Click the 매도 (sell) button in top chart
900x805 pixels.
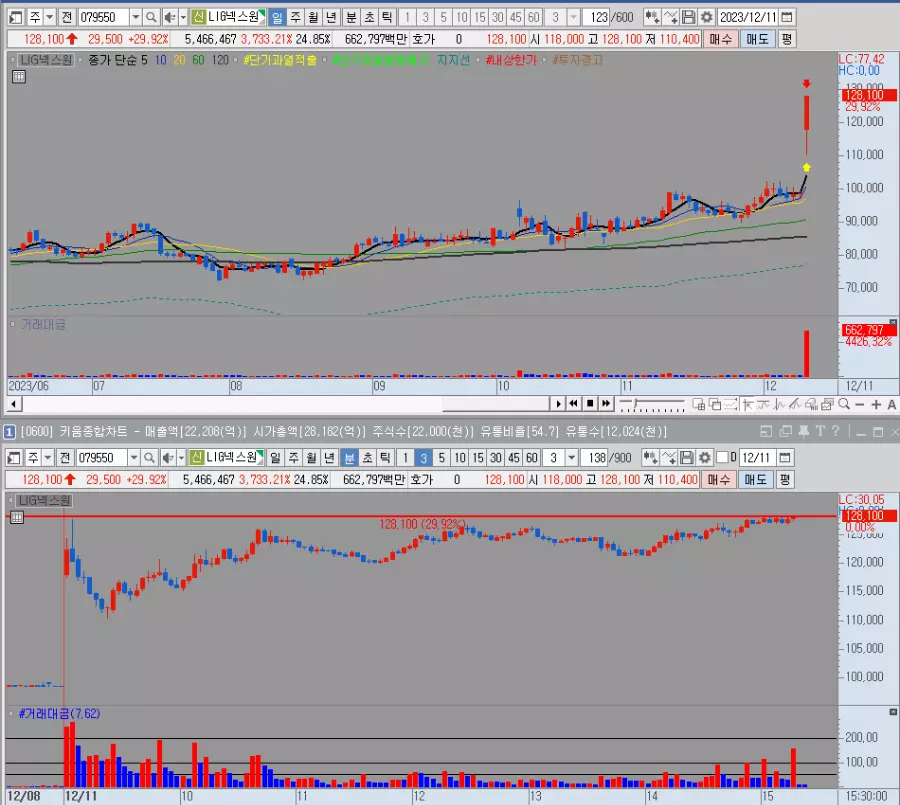(x=757, y=39)
